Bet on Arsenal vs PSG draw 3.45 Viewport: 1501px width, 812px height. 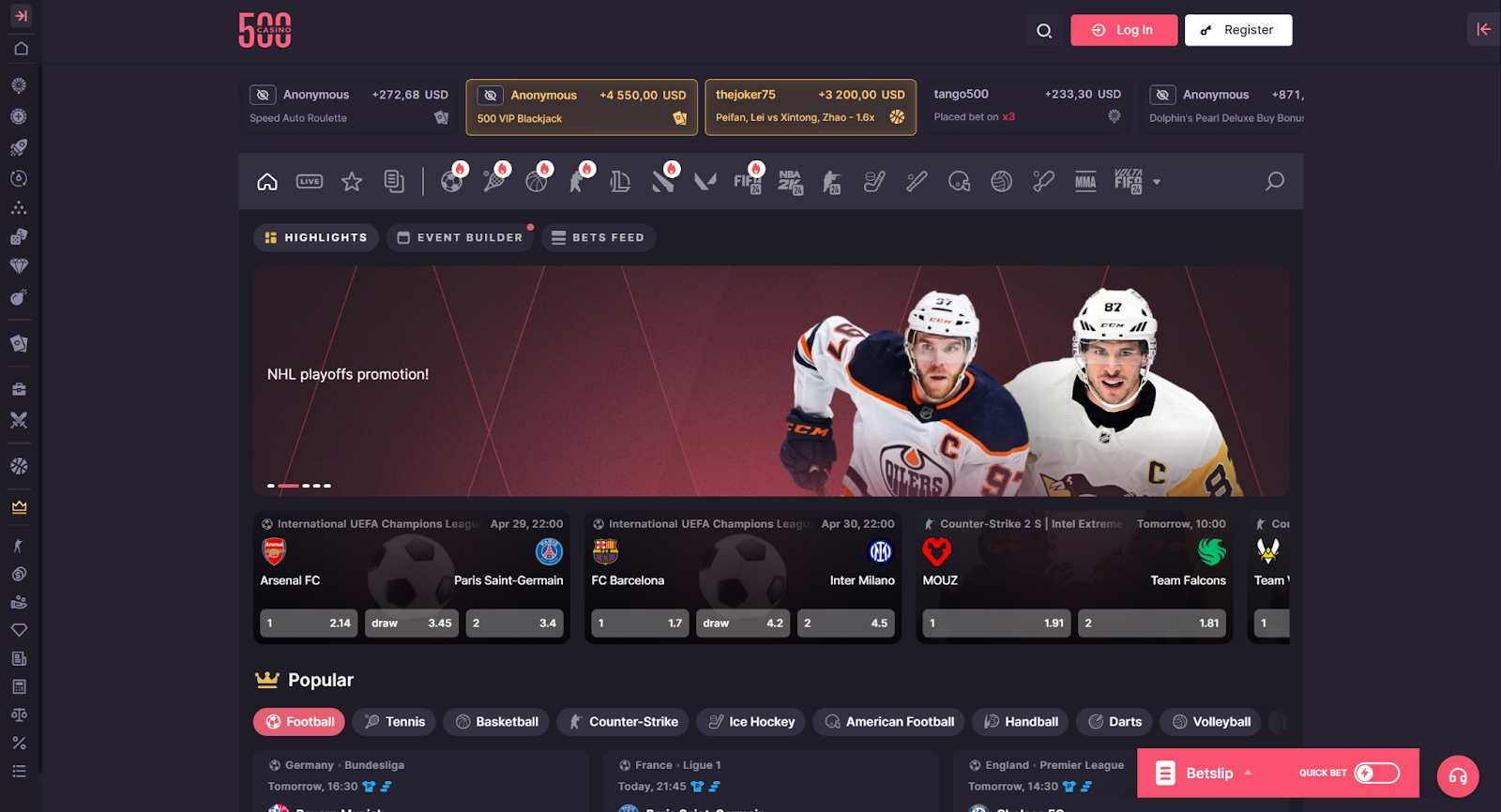click(411, 623)
